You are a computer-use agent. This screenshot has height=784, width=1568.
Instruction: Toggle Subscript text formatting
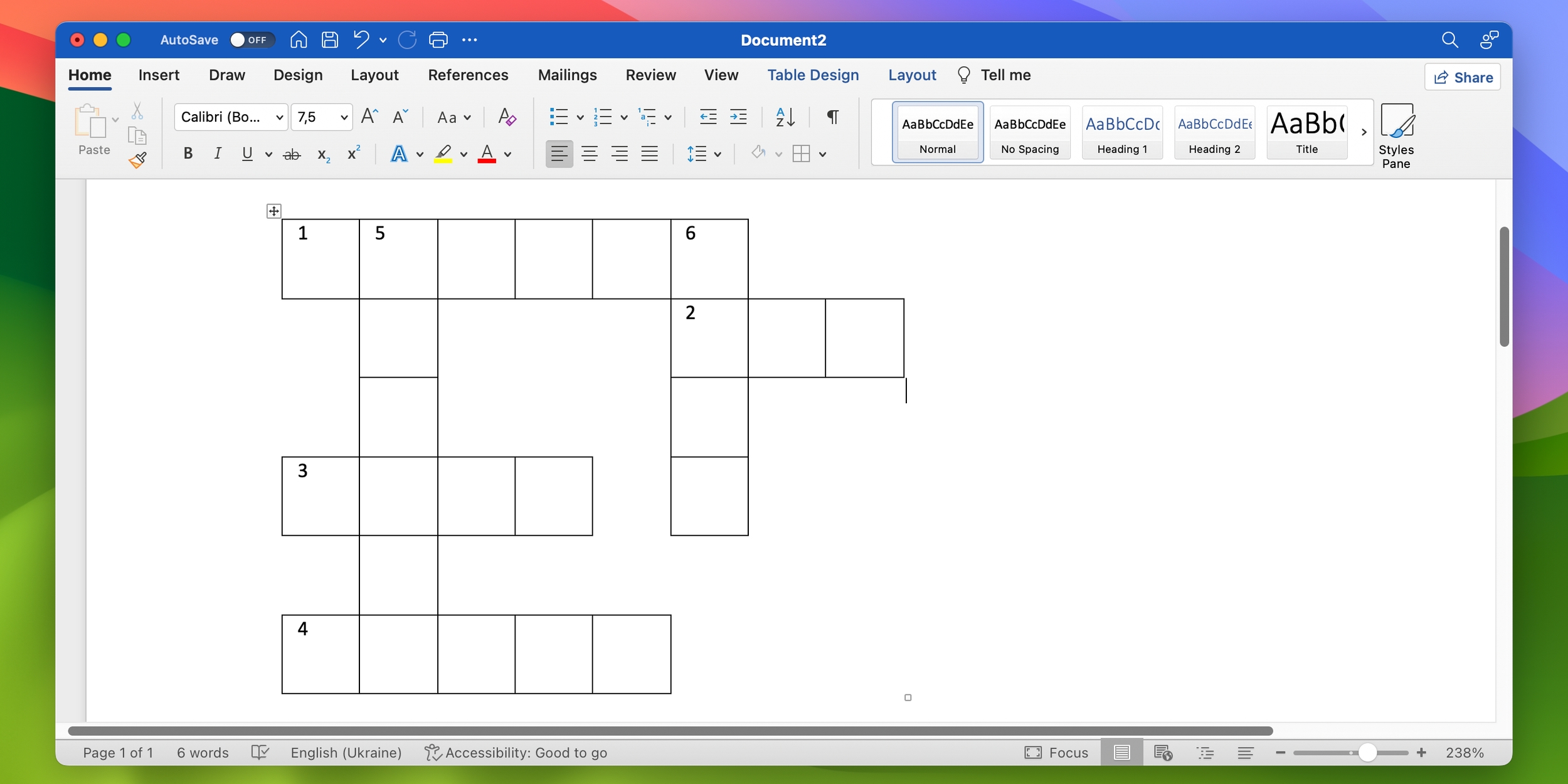click(x=323, y=154)
